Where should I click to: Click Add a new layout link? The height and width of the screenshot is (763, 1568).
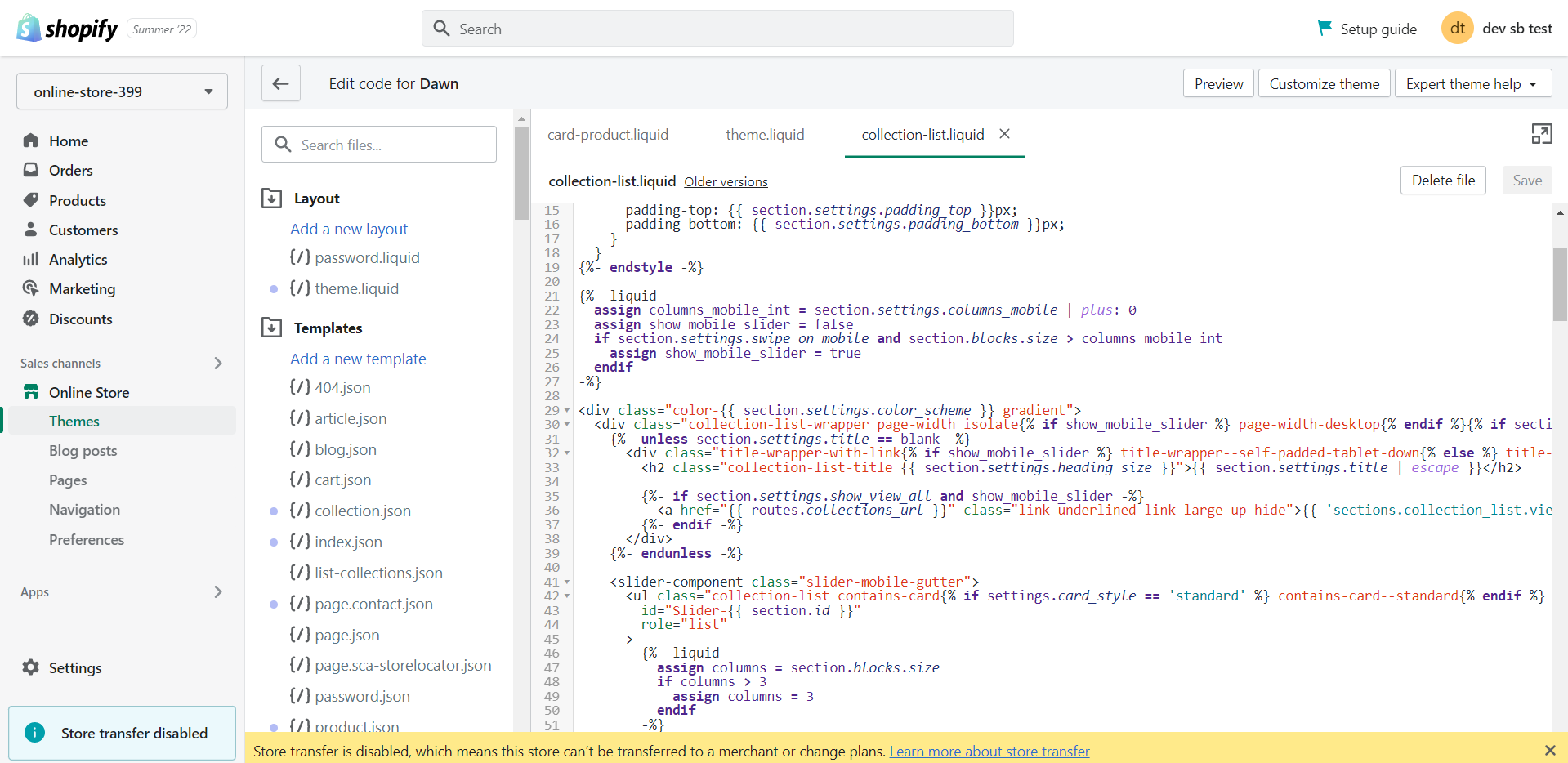[x=349, y=229]
